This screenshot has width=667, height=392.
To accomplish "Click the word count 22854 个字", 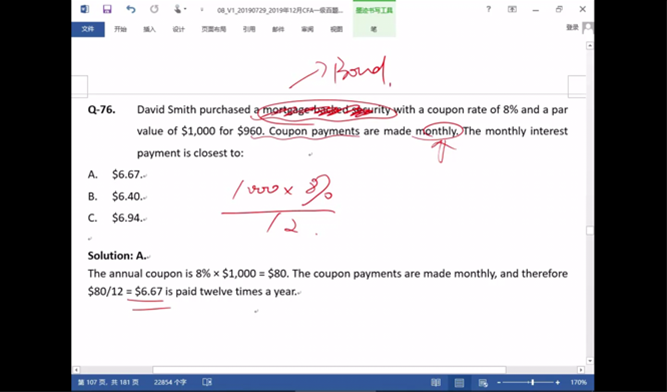I will 170,382.
